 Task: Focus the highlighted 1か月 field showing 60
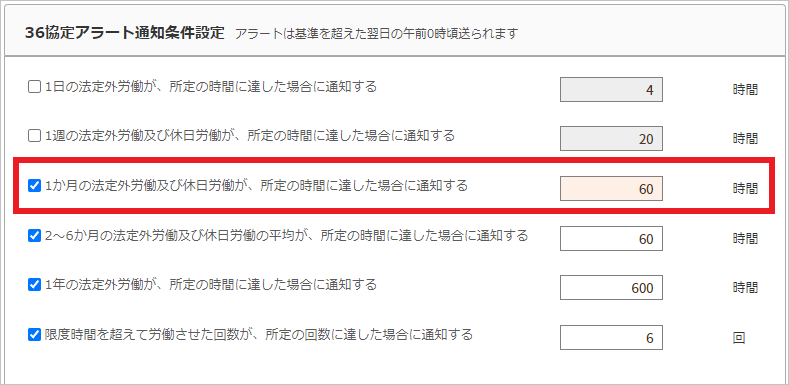[611, 189]
